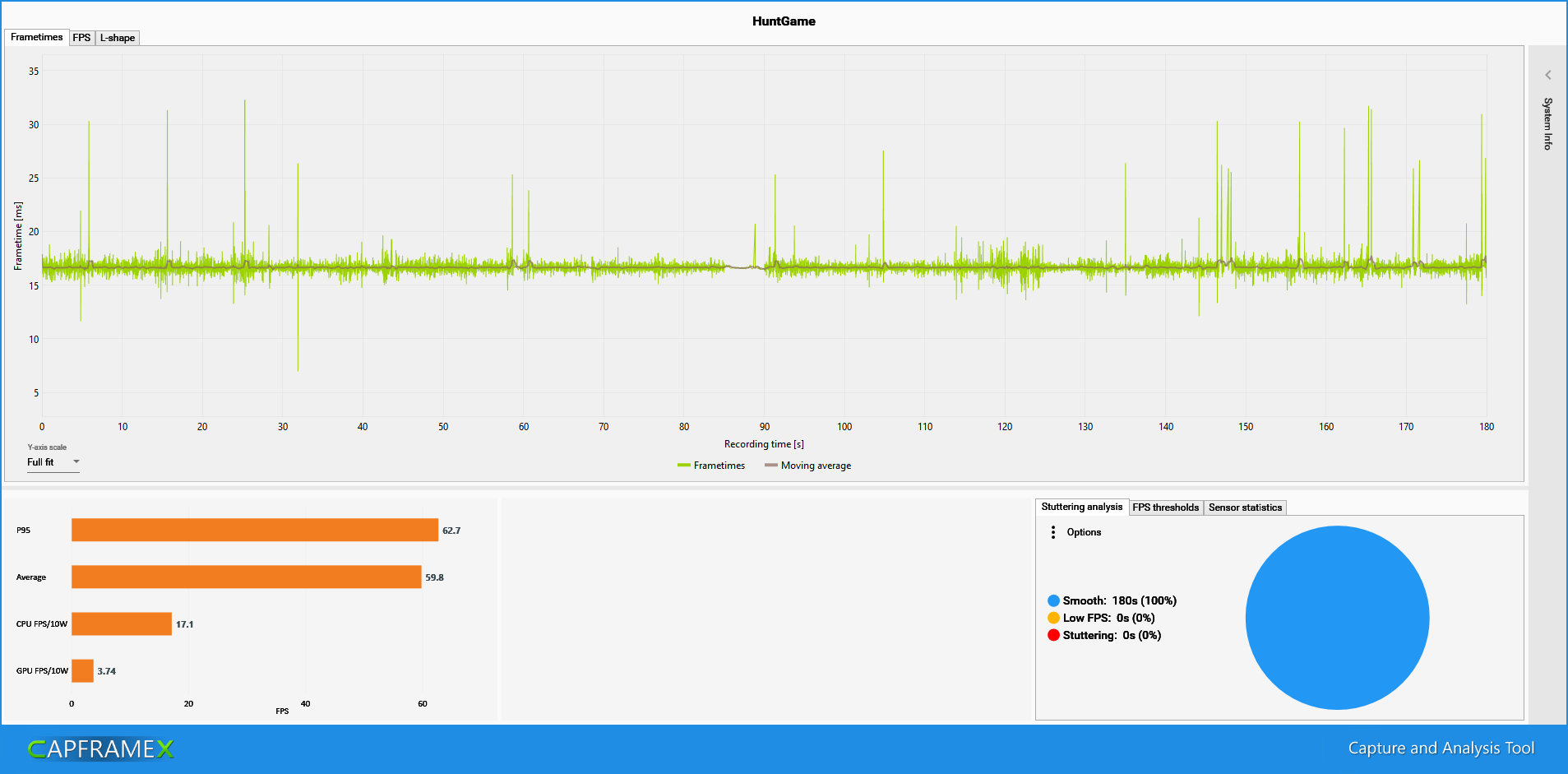
Task: Open the Y-axis scale Full fit dropdown
Action: point(53,462)
